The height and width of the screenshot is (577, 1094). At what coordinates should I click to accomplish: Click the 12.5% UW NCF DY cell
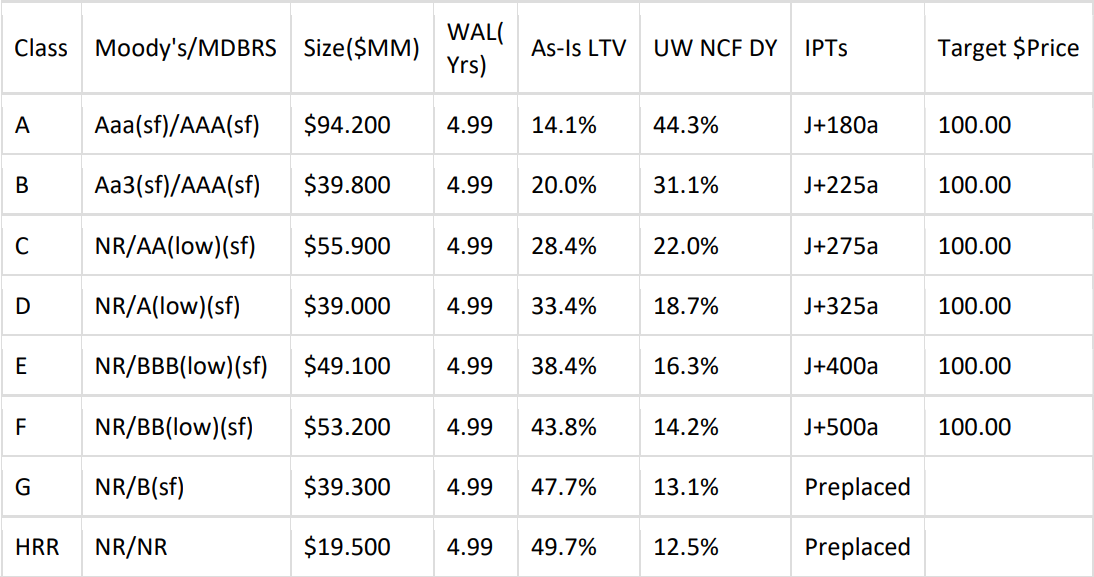[x=685, y=547]
